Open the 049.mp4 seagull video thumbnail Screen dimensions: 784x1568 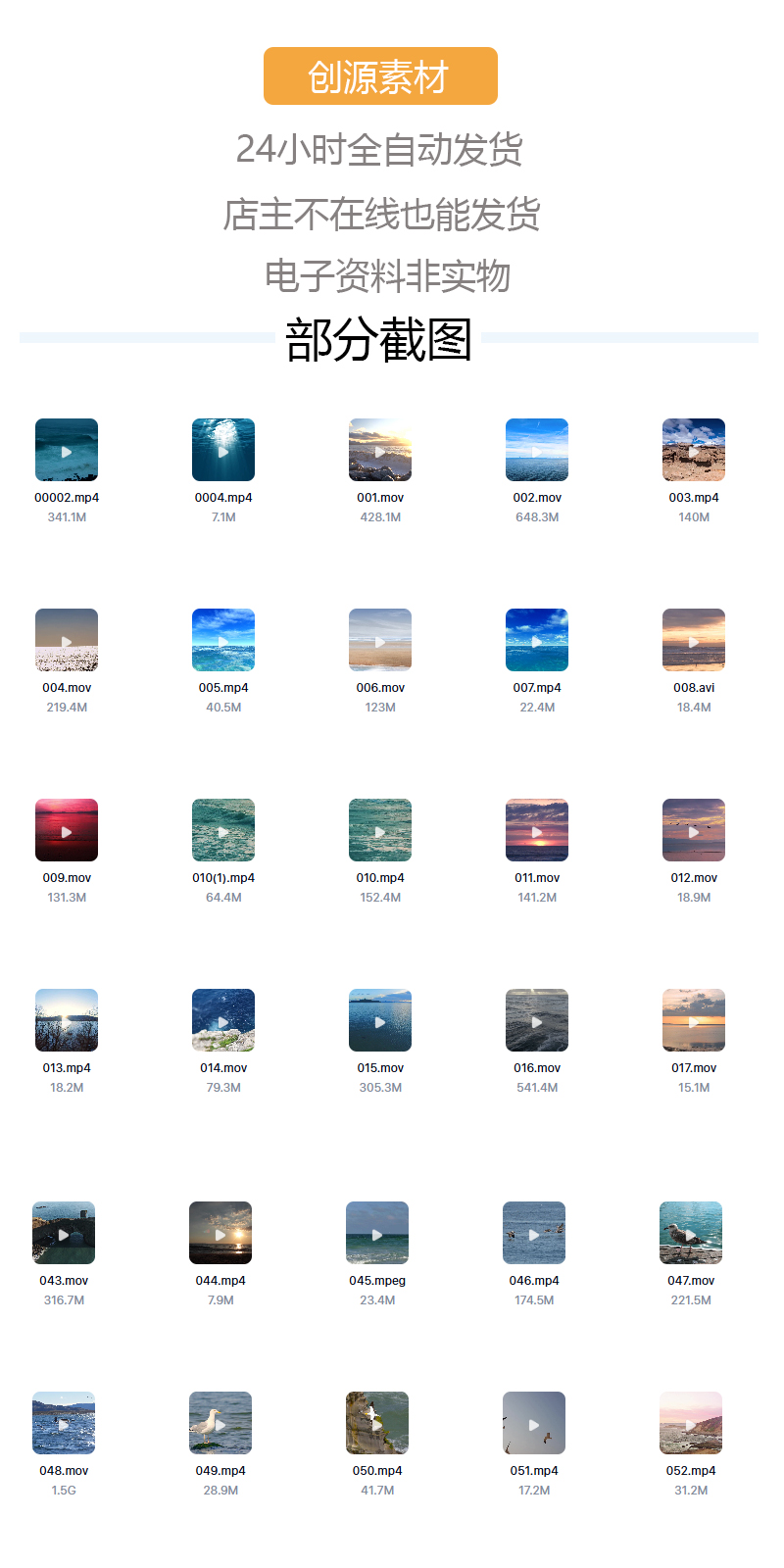click(220, 1423)
